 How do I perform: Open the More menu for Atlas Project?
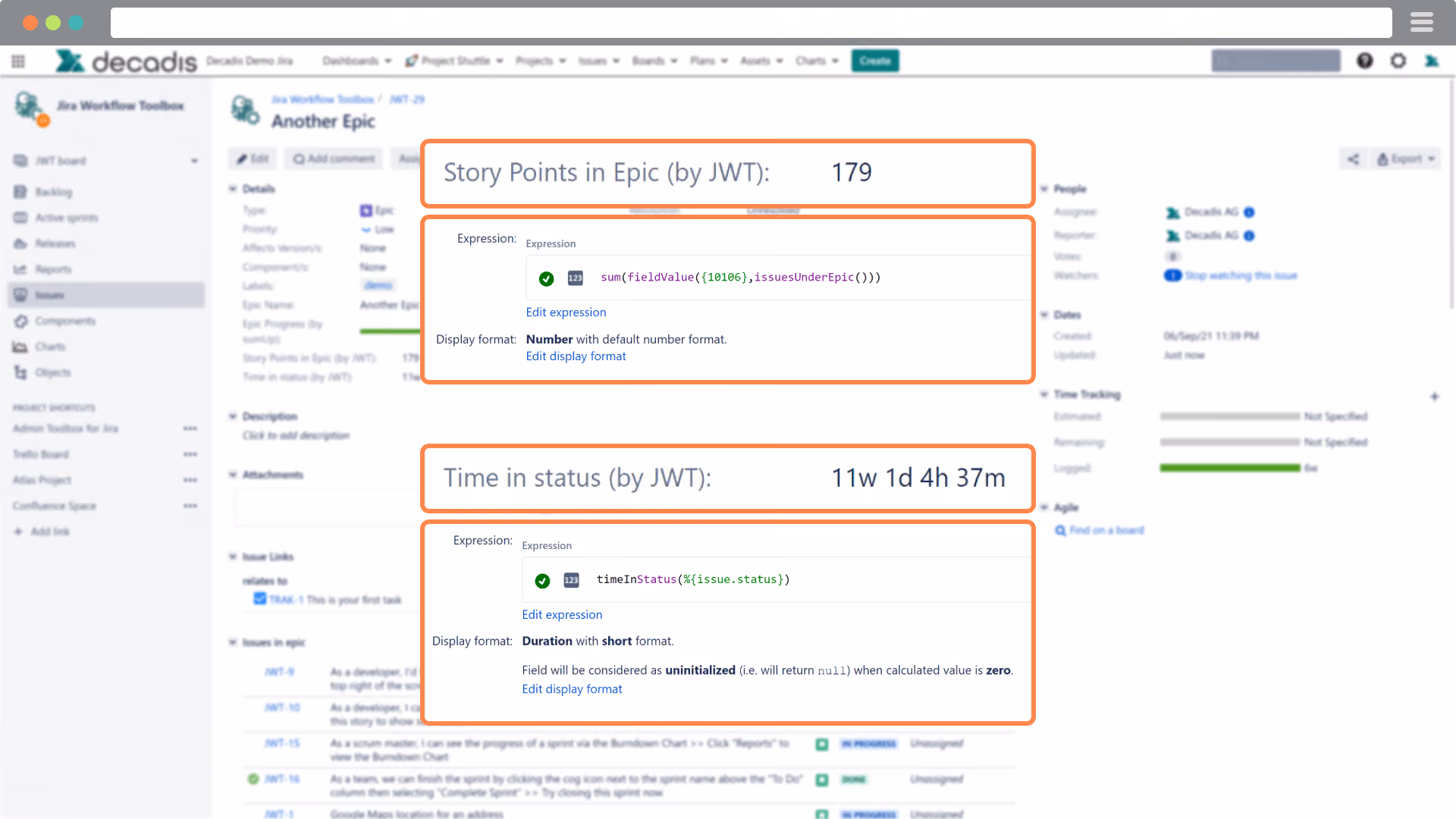click(190, 480)
